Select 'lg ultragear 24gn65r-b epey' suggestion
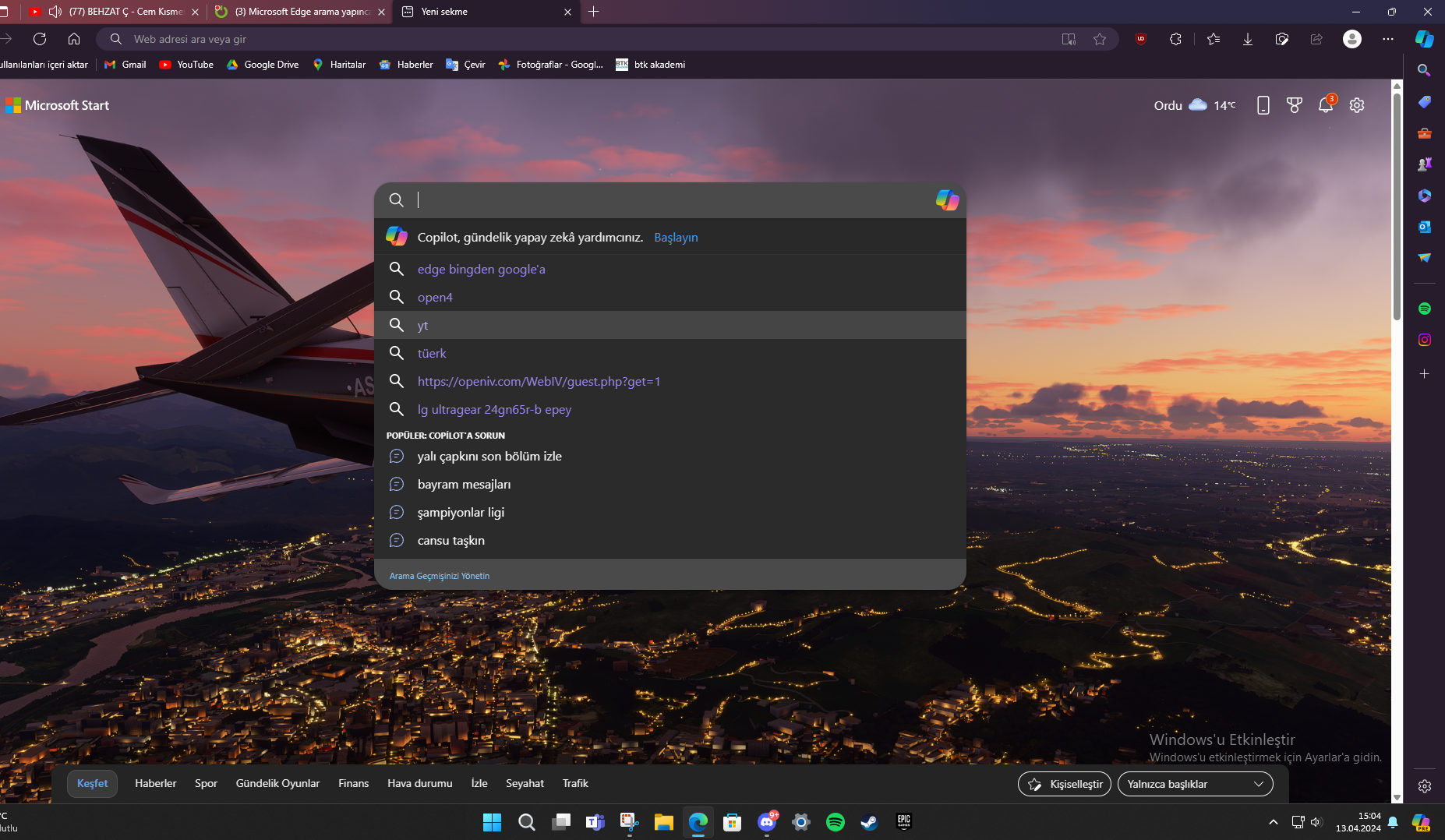Screen dimensions: 1445x840 [x=670, y=409]
